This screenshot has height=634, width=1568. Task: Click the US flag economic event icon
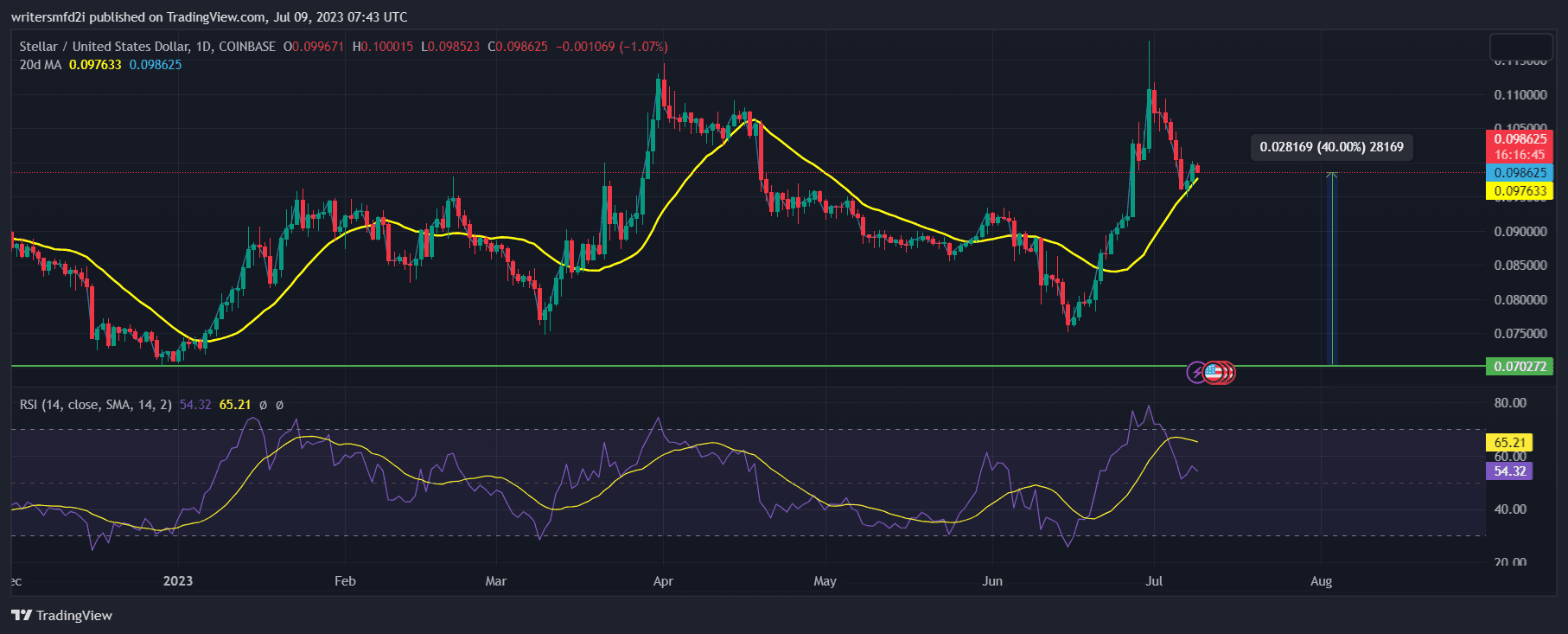click(x=1214, y=373)
